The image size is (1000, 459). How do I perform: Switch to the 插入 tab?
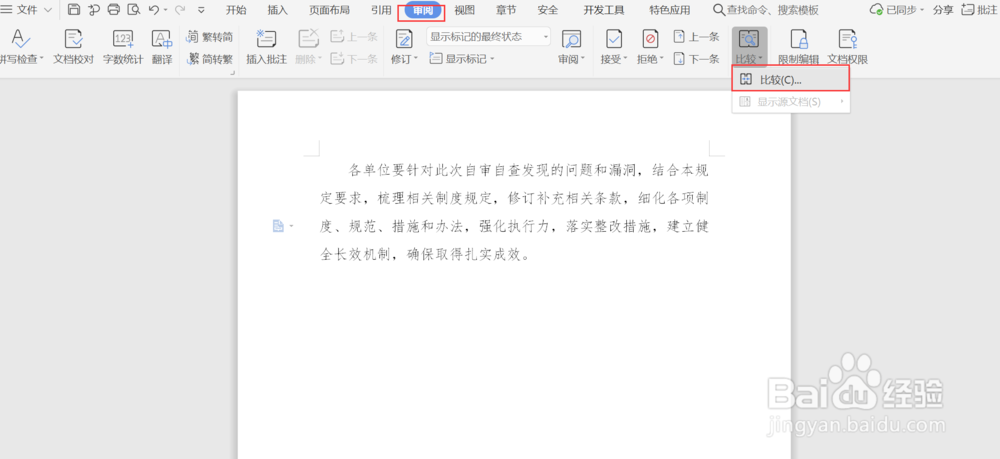[277, 10]
